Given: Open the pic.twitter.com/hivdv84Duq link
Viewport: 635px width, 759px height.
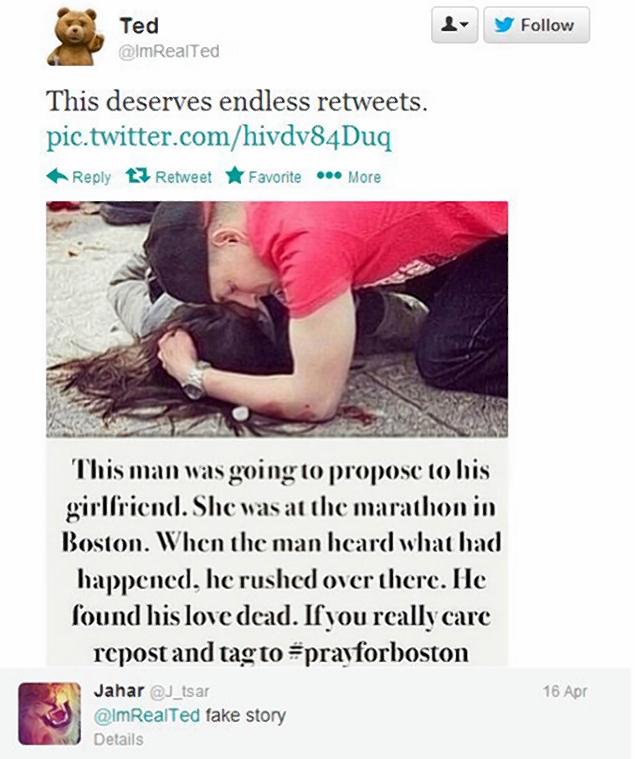Looking at the screenshot, I should (219, 138).
